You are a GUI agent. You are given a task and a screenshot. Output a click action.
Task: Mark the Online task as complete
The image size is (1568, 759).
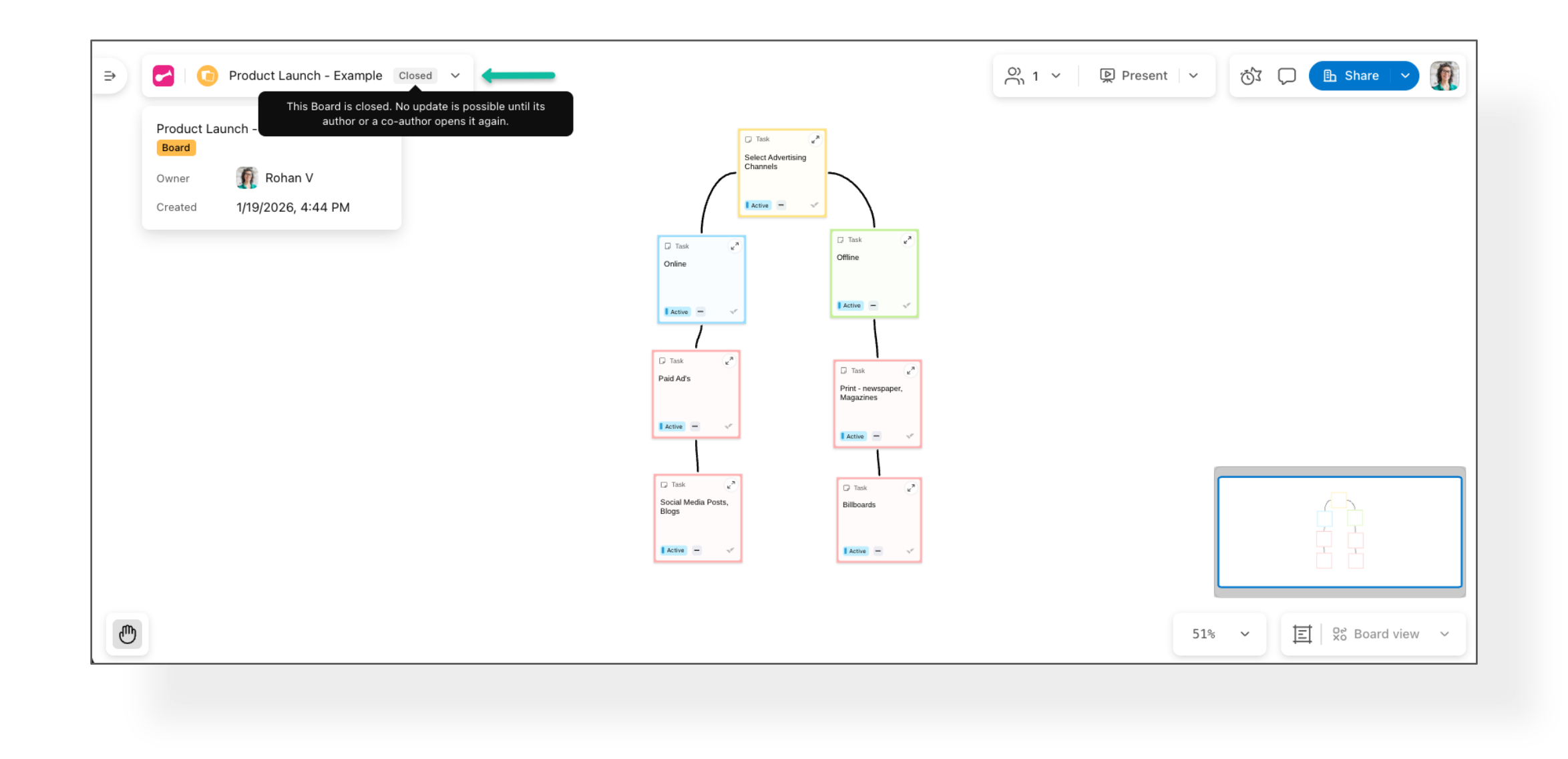pos(733,312)
